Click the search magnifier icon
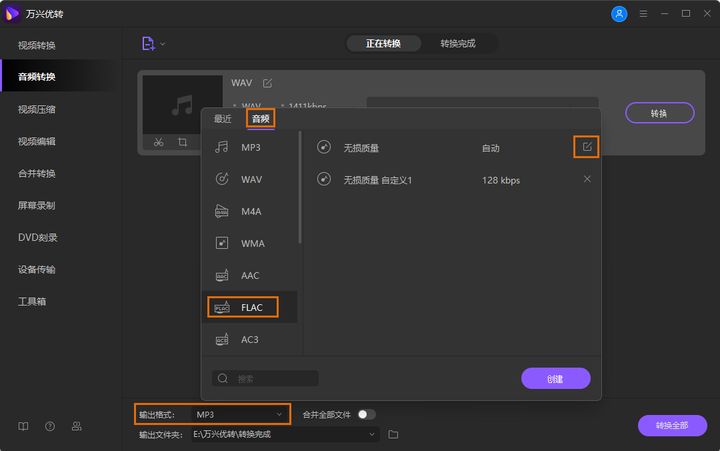Image resolution: width=720 pixels, height=451 pixels. tap(223, 378)
